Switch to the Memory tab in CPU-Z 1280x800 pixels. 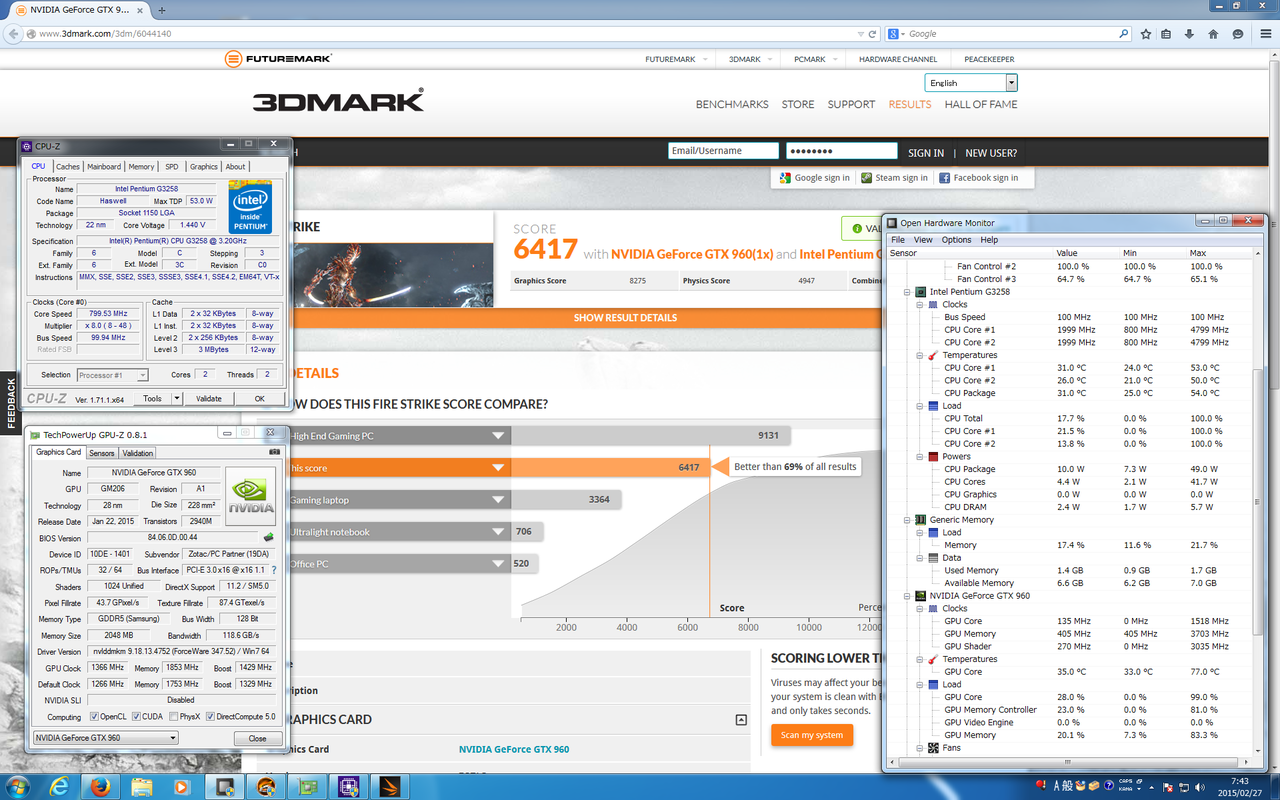click(141, 167)
